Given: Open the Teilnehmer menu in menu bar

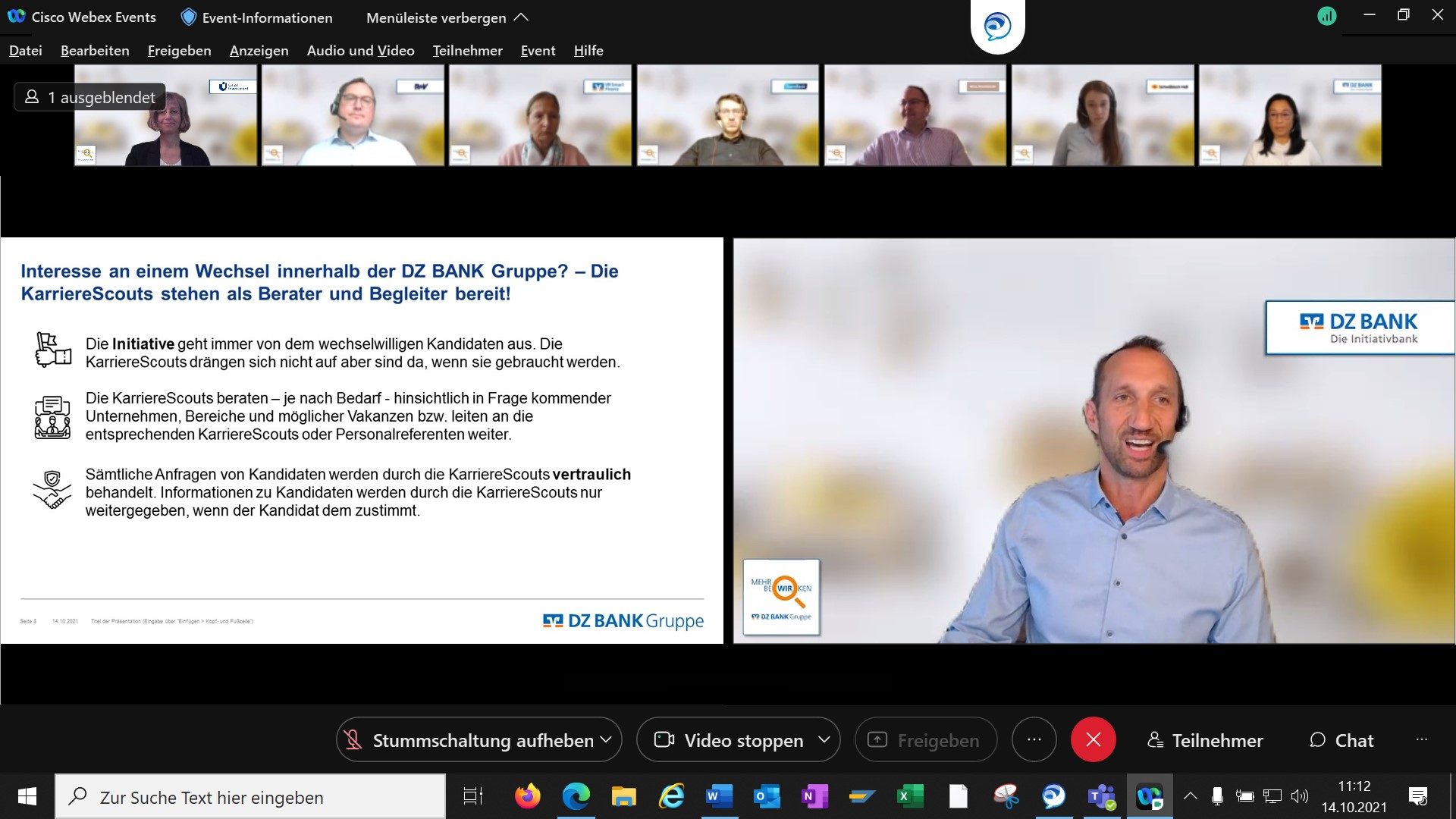Looking at the screenshot, I should point(467,50).
